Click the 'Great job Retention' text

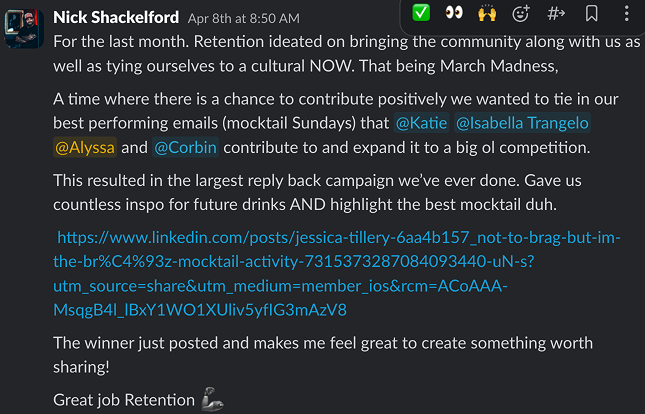[x=124, y=400]
